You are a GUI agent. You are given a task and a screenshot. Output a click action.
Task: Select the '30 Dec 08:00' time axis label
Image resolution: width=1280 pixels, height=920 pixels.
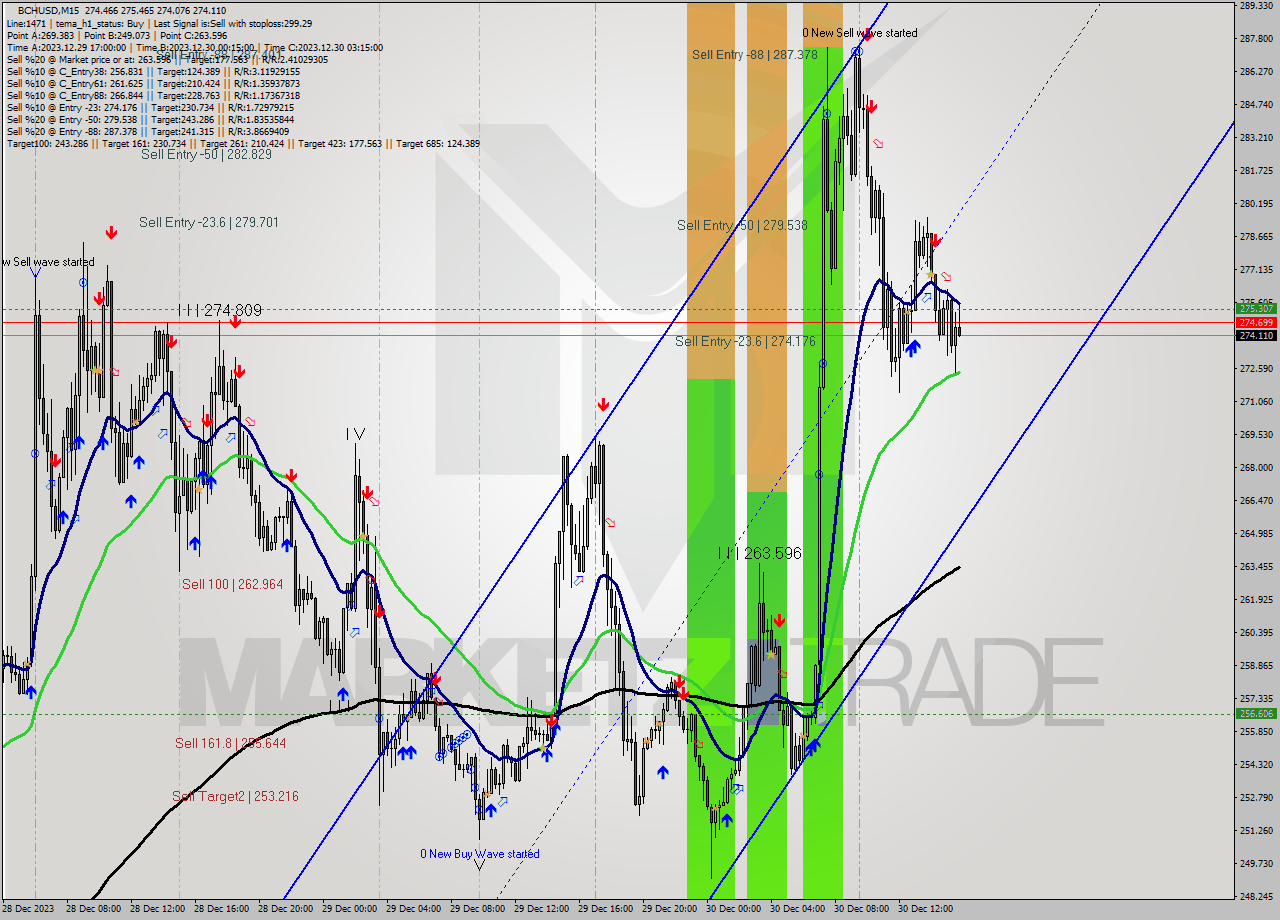click(863, 910)
